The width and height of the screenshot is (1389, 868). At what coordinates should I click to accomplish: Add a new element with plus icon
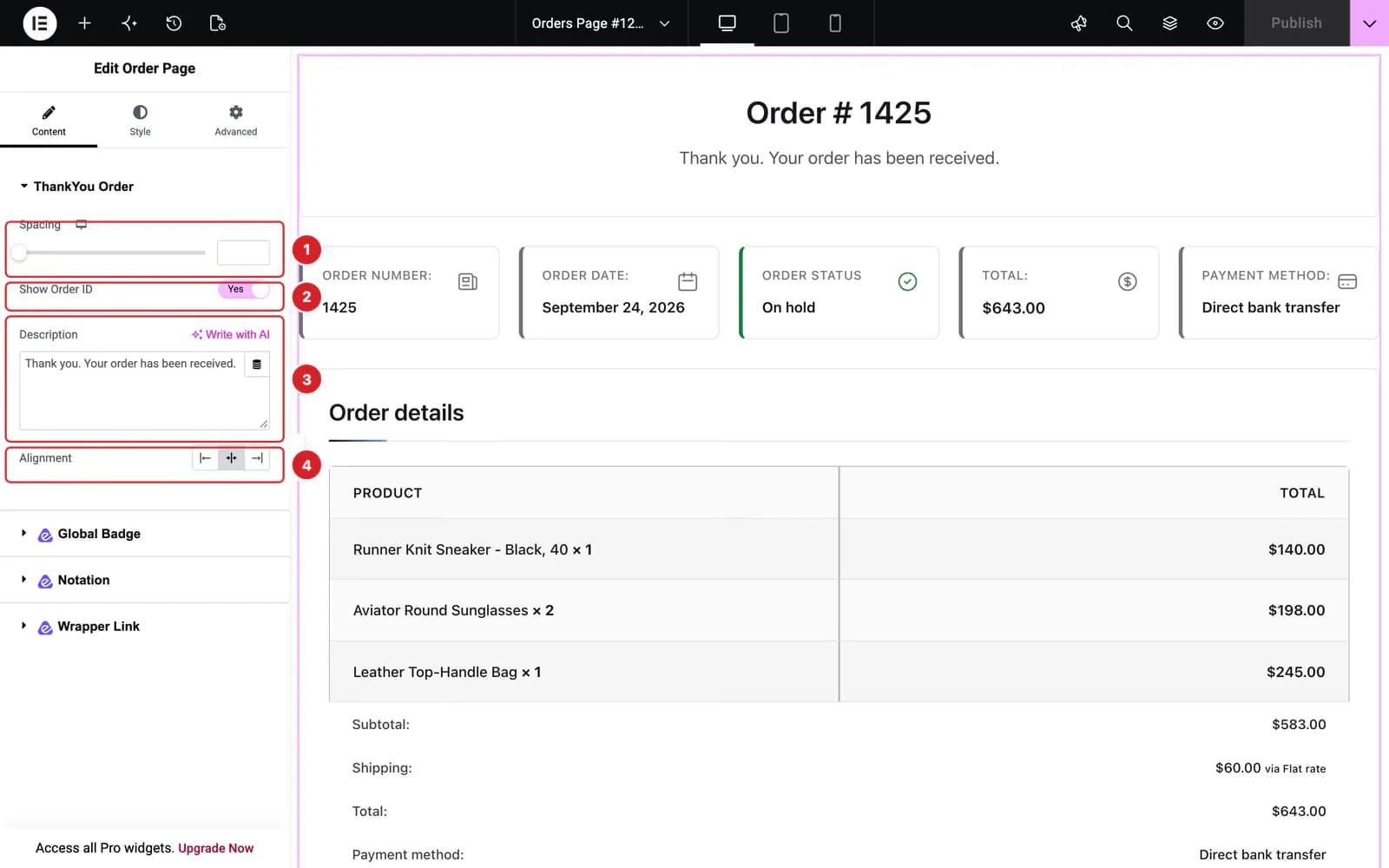84,23
